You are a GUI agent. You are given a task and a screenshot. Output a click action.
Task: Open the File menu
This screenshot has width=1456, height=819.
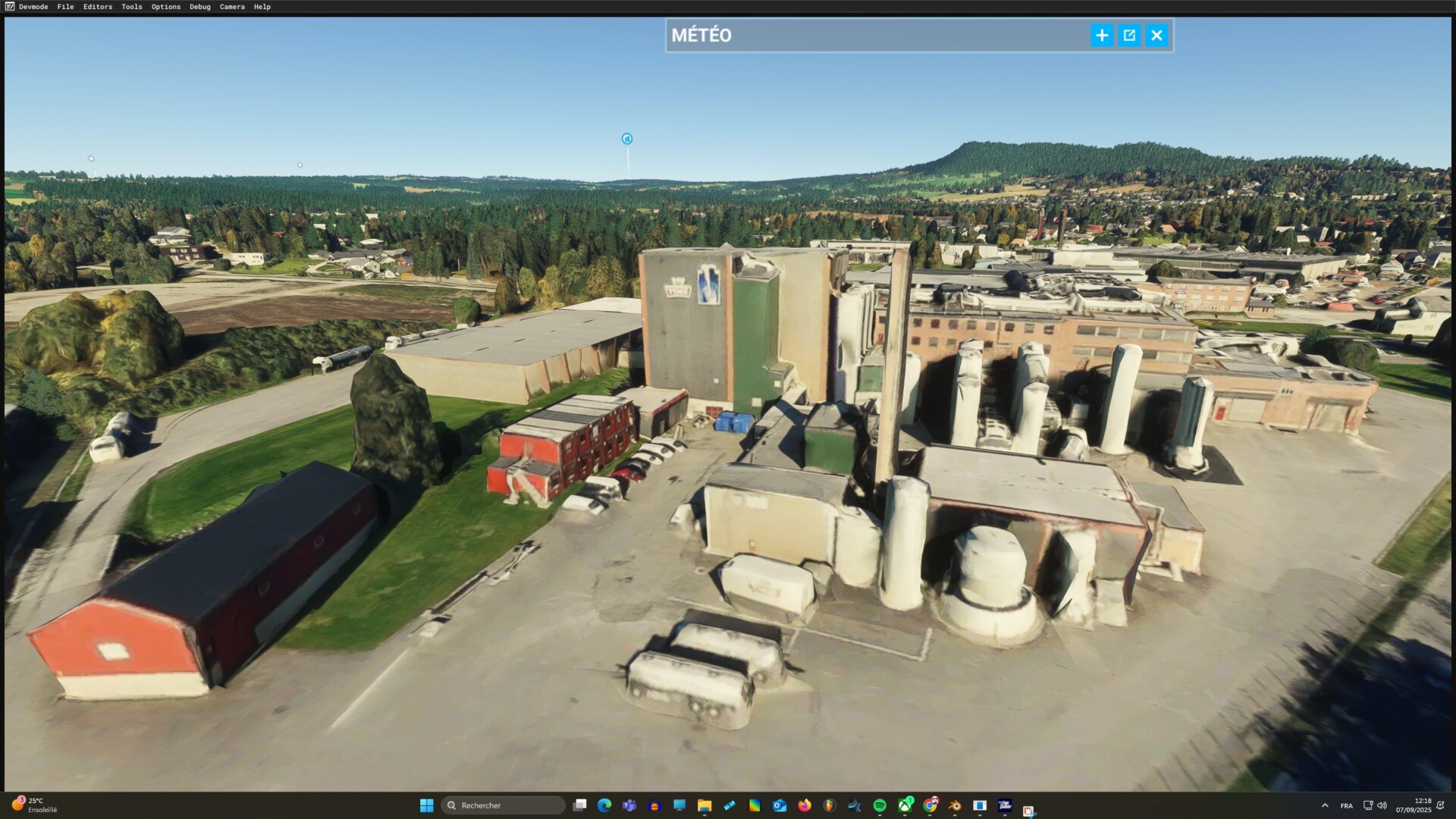point(65,7)
